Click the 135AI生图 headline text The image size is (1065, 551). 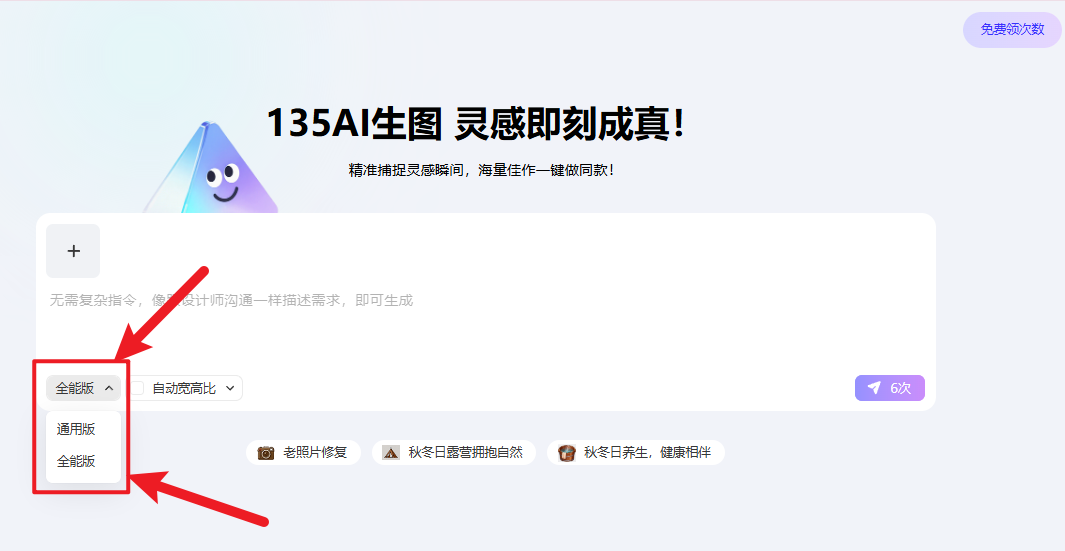354,123
